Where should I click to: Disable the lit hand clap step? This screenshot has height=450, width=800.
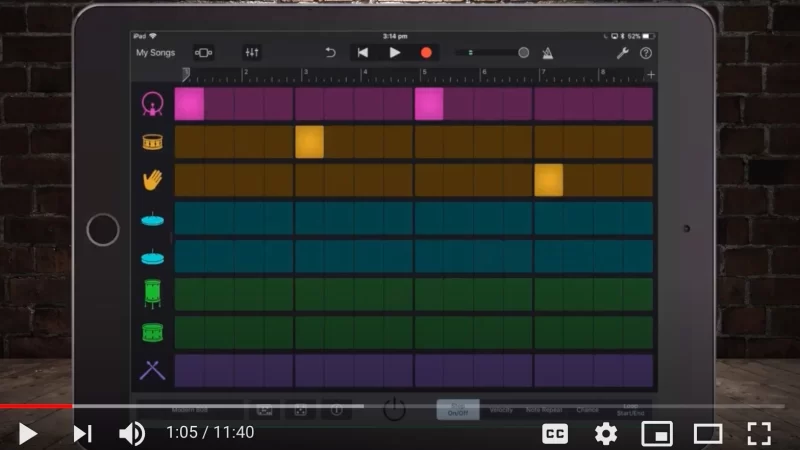coord(548,180)
